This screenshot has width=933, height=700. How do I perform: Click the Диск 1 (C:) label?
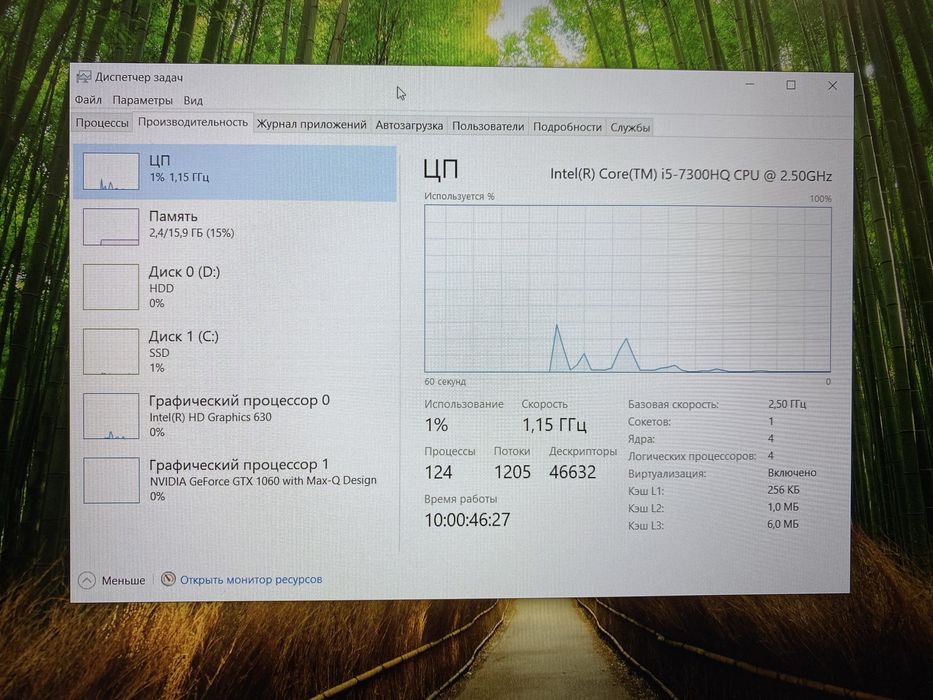pyautogui.click(x=184, y=336)
